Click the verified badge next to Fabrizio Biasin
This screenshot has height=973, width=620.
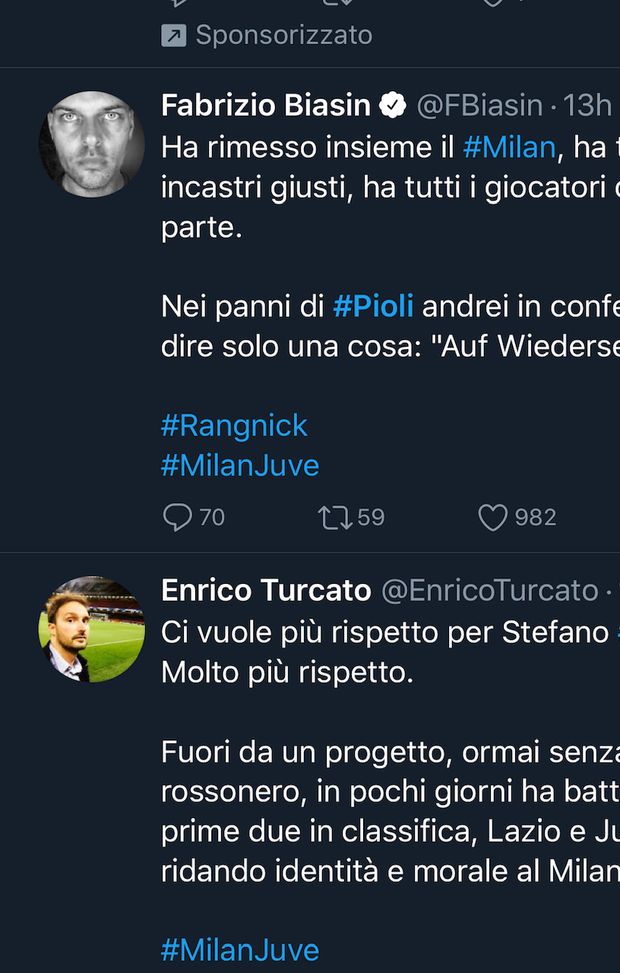point(393,105)
